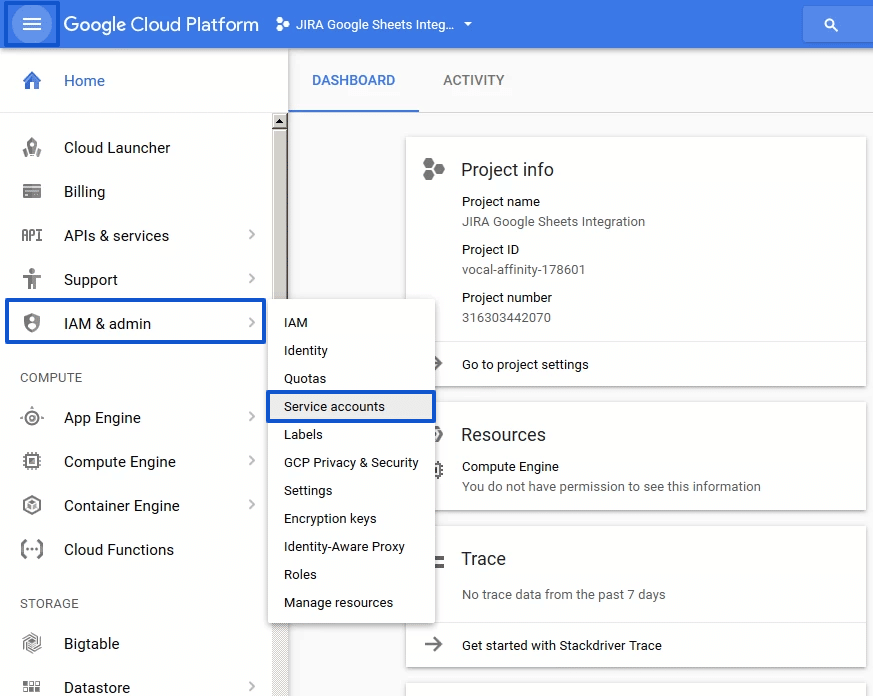
Task: Open Manage resources in the submenu
Action: 351,602
